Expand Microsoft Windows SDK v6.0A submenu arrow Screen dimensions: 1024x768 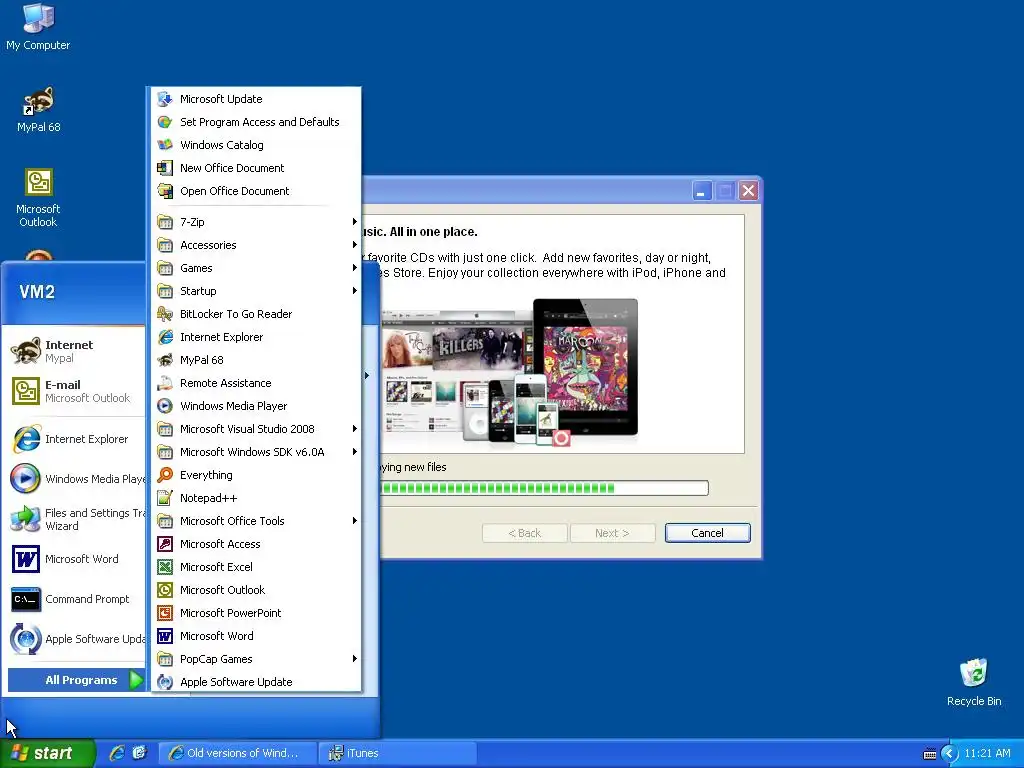click(x=355, y=452)
